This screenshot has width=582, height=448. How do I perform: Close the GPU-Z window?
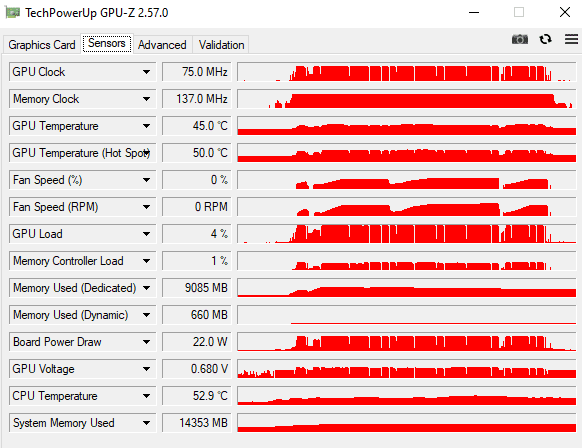(x=565, y=12)
